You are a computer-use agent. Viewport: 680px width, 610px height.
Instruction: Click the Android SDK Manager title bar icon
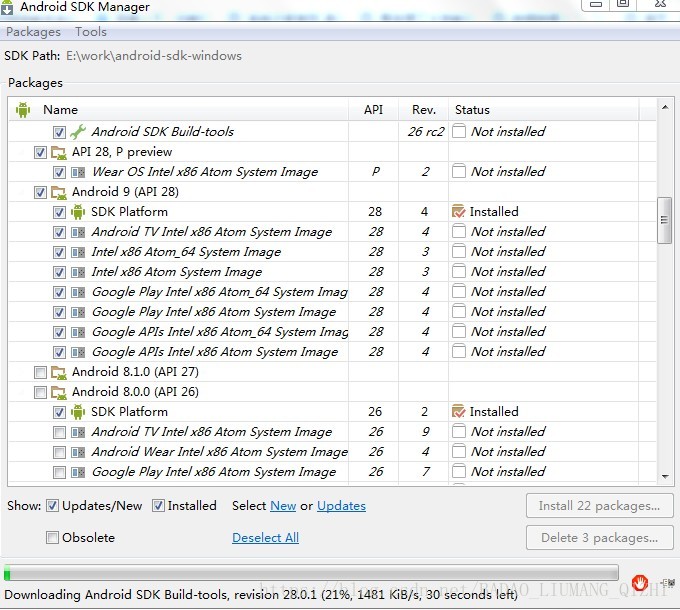pyautogui.click(x=7, y=7)
